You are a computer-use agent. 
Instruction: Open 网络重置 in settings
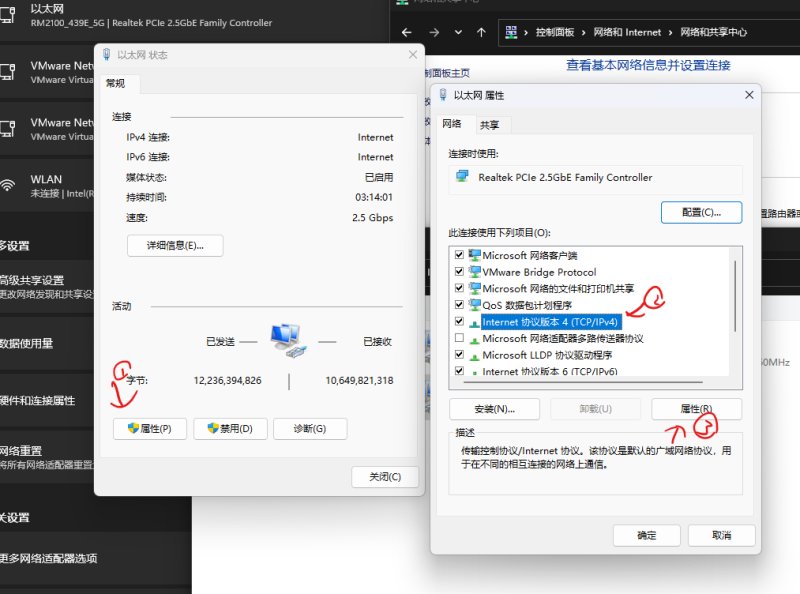pyautogui.click(x=47, y=457)
